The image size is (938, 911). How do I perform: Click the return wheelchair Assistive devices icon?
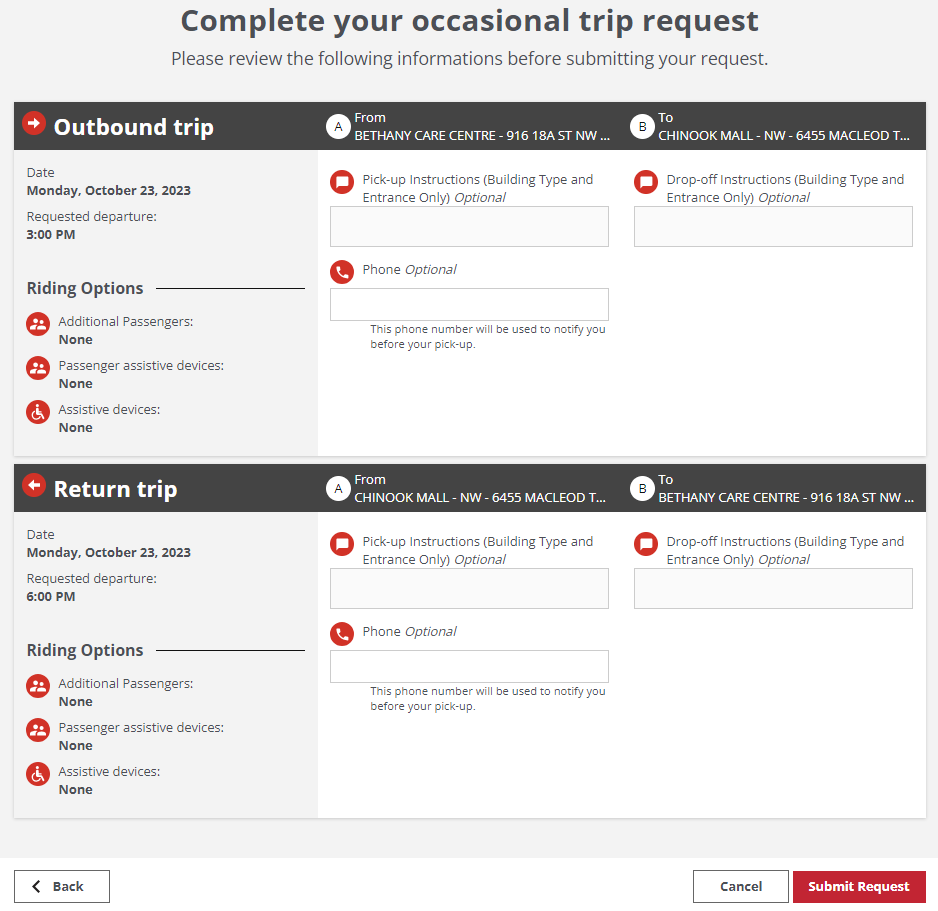point(38,774)
